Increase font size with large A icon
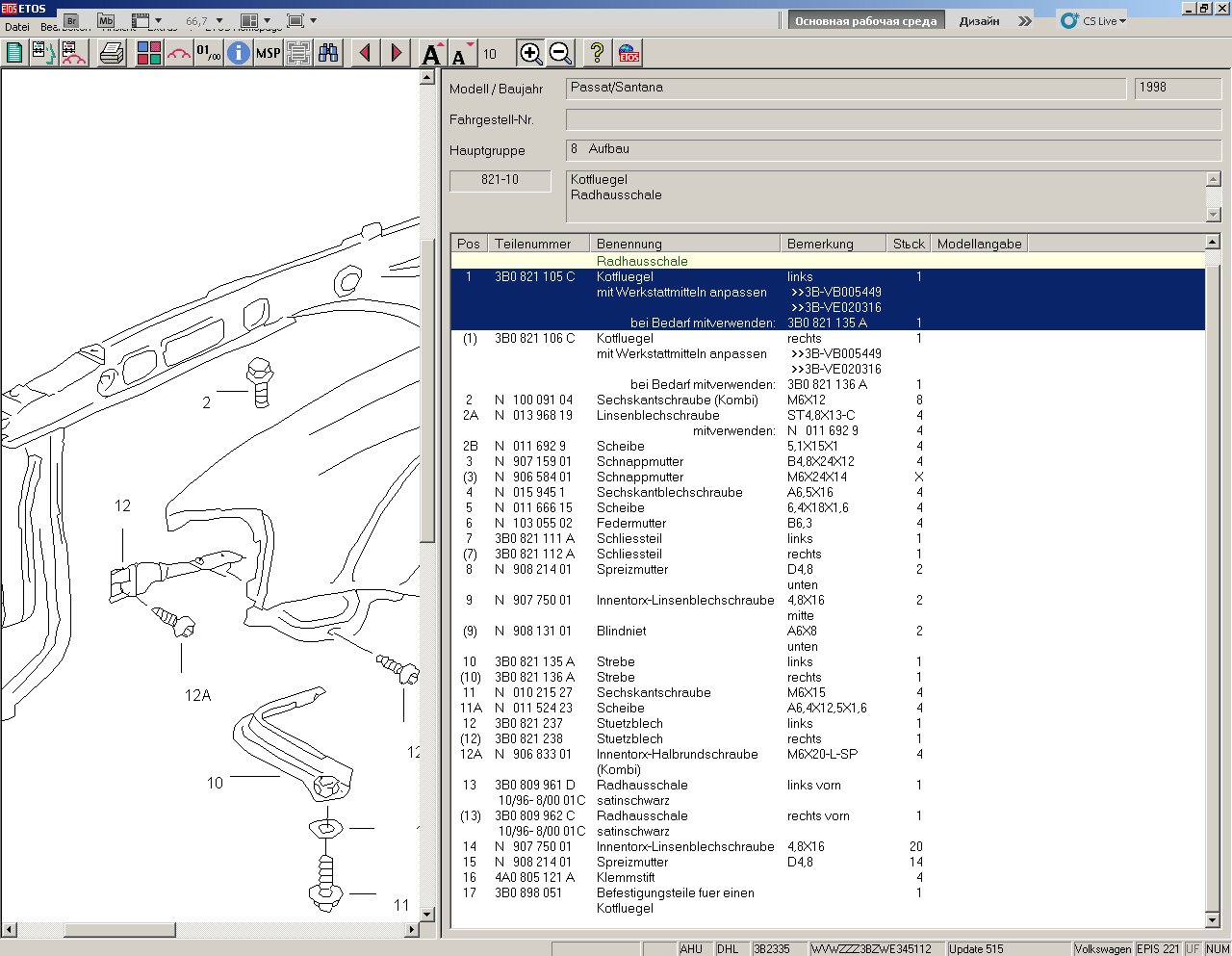The image size is (1232, 956). [432, 53]
